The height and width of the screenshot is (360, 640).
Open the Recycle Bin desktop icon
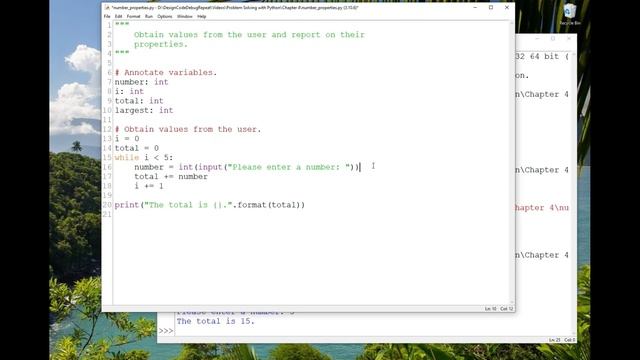[x=570, y=15]
